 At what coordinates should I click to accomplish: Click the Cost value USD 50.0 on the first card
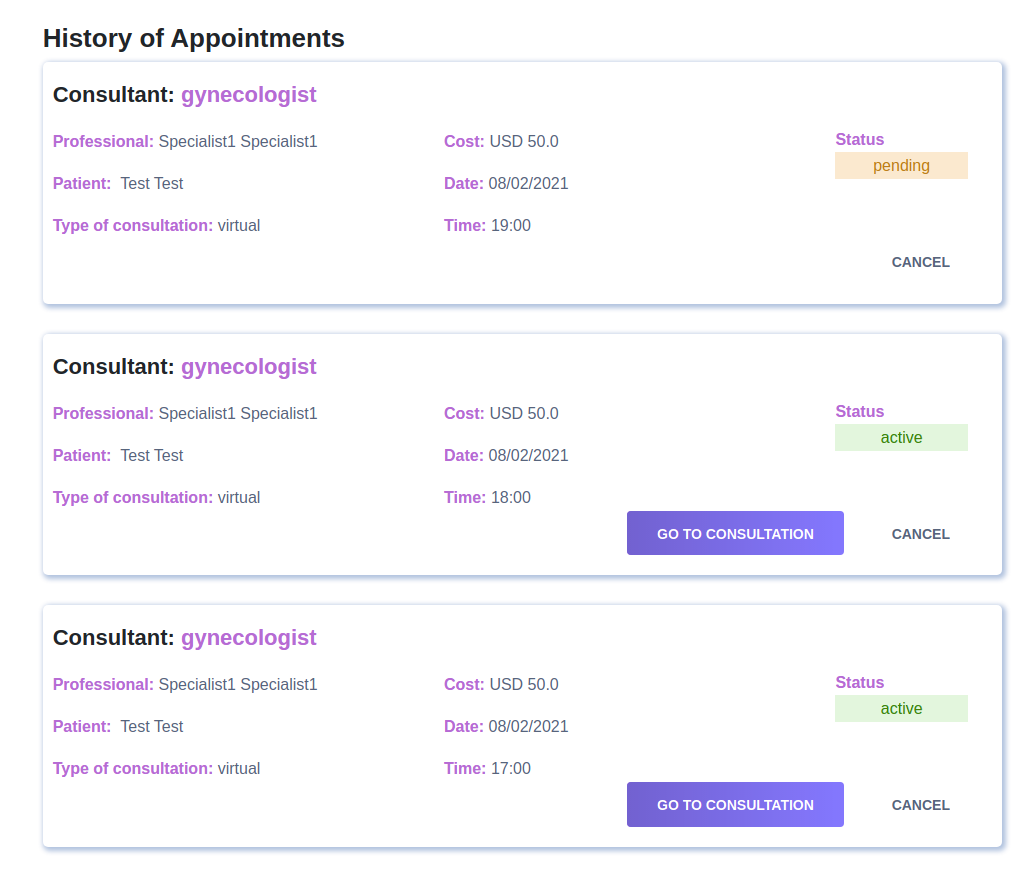coord(523,141)
